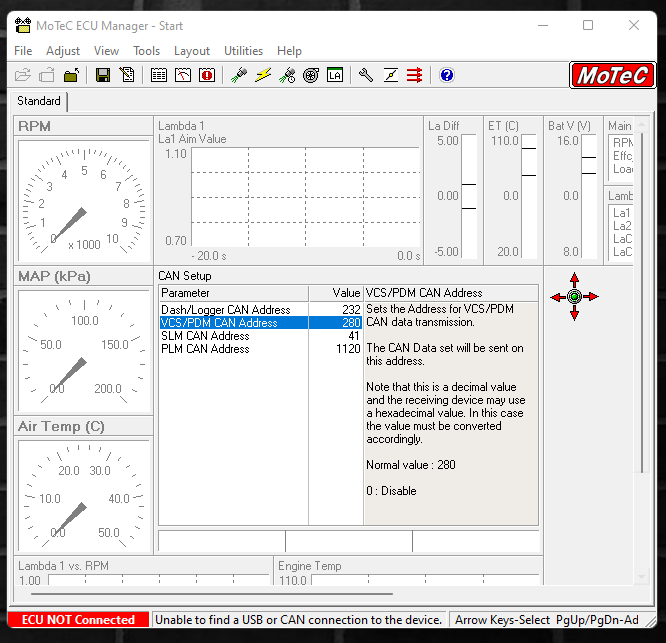The width and height of the screenshot is (666, 643).
Task: Click the red warning diagnostics icon
Action: (207, 75)
